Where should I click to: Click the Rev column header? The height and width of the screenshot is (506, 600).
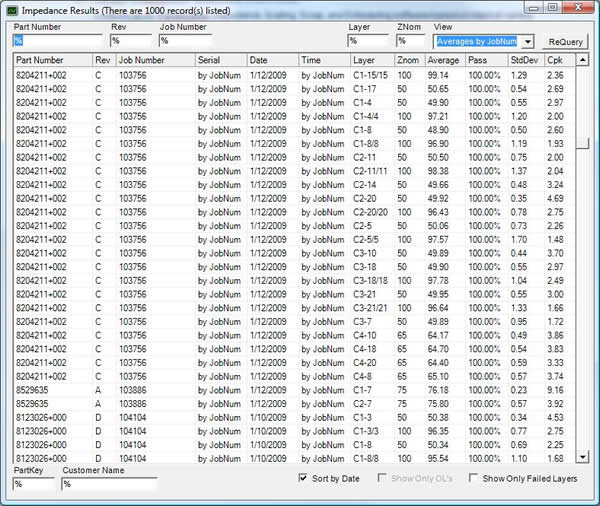point(104,60)
